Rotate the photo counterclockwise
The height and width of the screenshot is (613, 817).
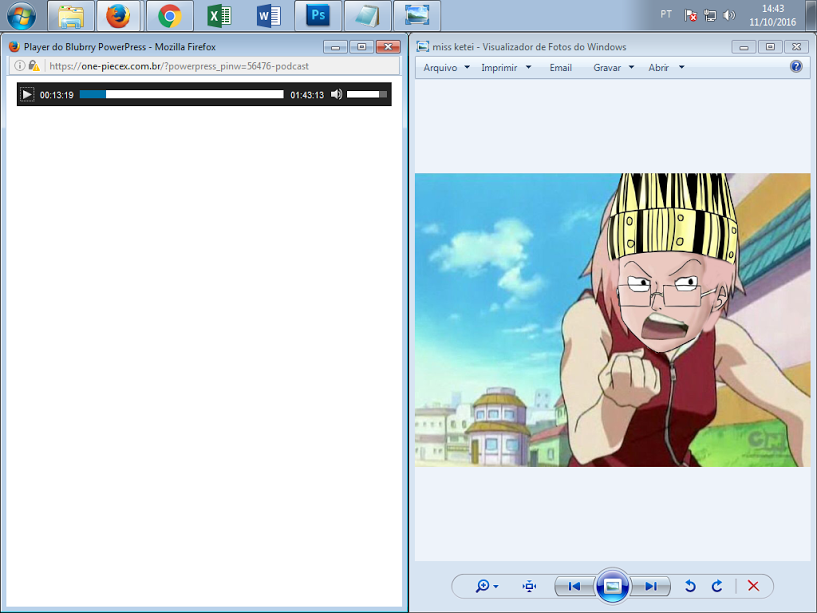click(x=690, y=586)
